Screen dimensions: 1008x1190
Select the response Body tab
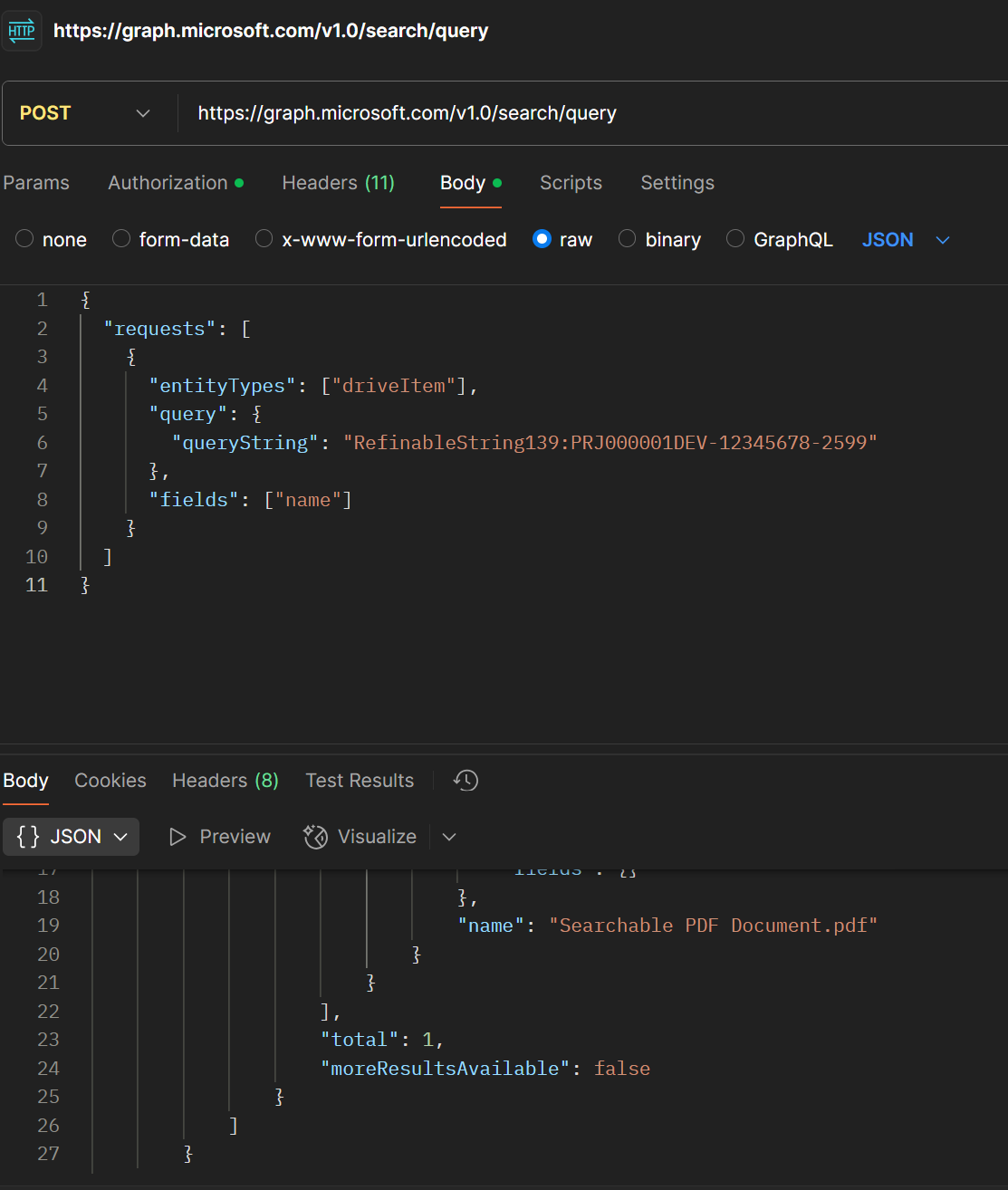click(x=25, y=781)
